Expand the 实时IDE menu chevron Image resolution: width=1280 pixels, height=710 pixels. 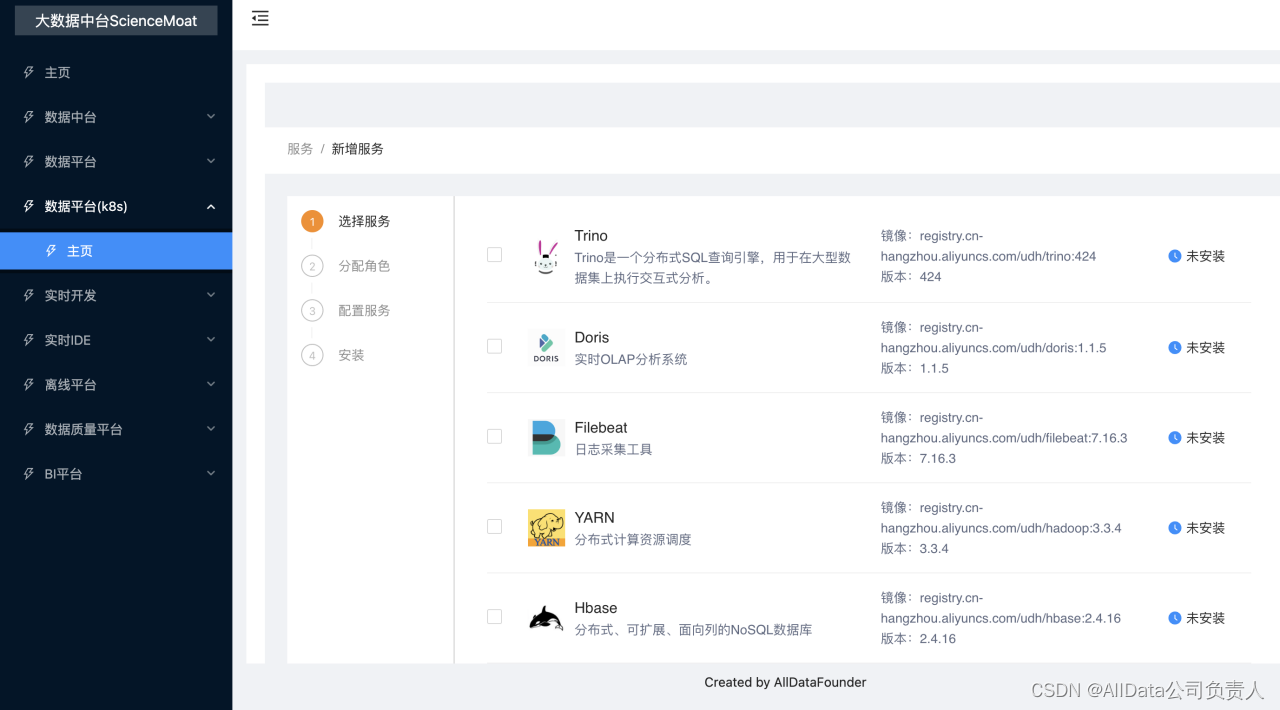(211, 339)
